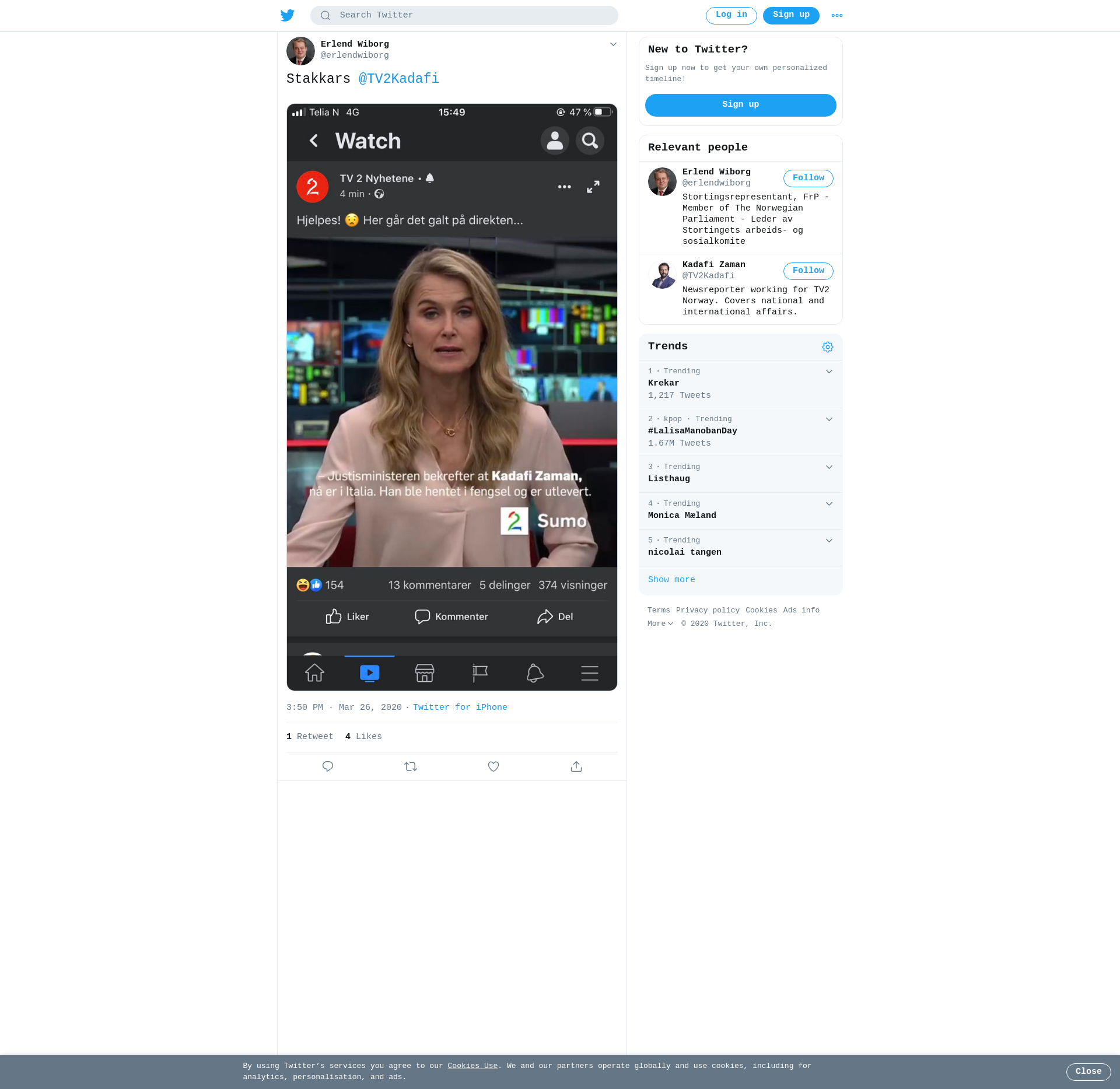The width and height of the screenshot is (1120, 1089).
Task: Click the Twitter bird logo
Action: pos(288,15)
